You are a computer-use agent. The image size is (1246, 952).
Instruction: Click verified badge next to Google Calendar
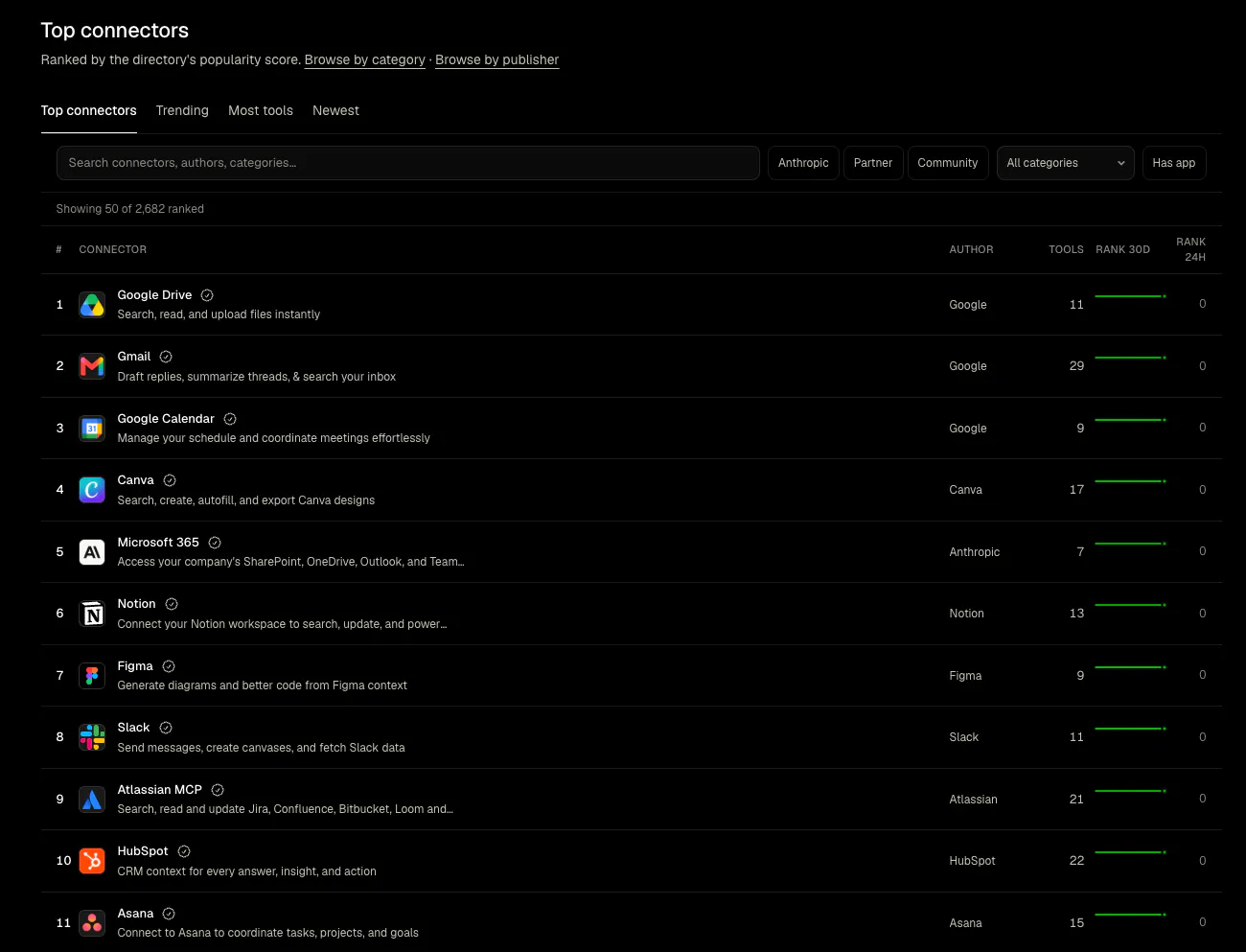[230, 419]
